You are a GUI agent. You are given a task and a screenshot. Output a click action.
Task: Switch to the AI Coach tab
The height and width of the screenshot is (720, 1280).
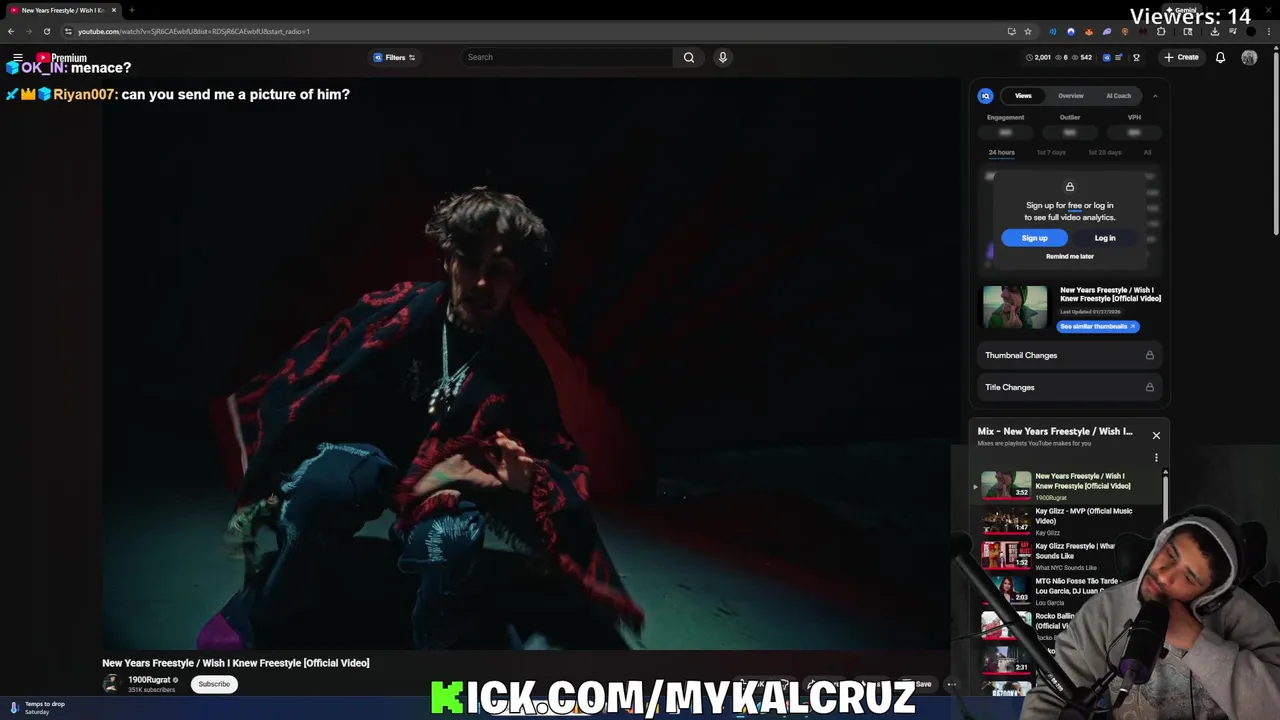click(x=1118, y=96)
